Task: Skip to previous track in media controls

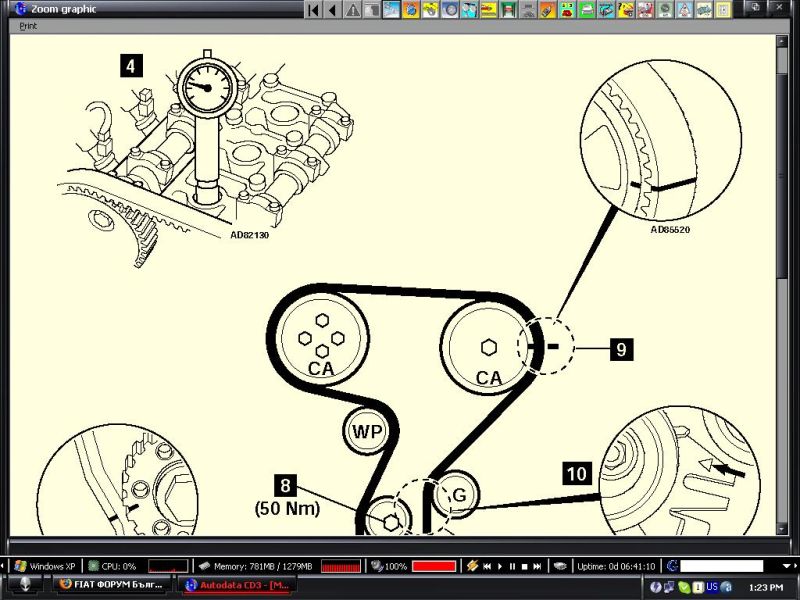Action: 487,566
